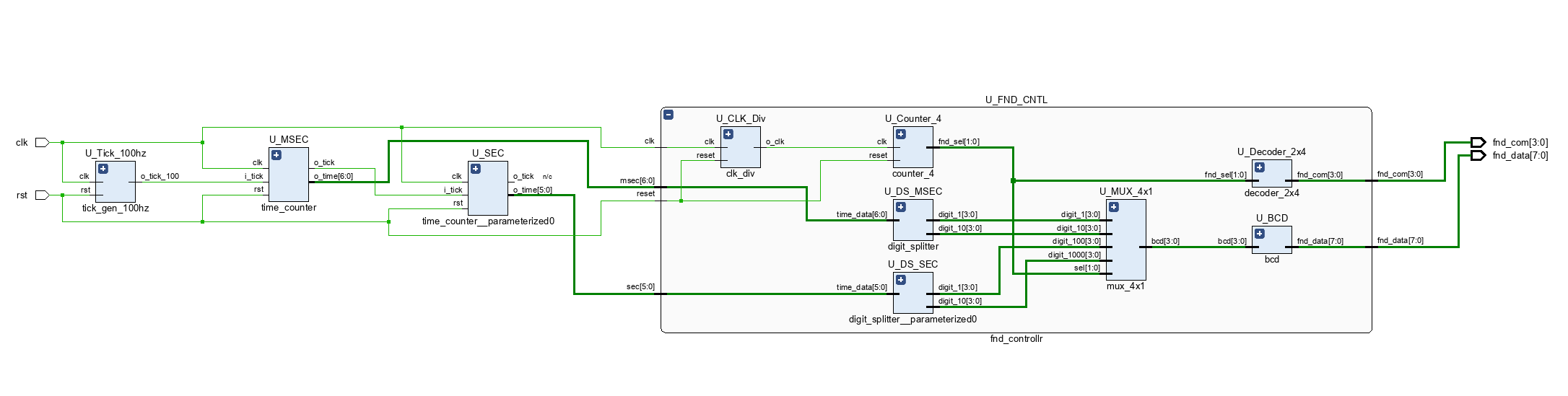Select the fnd_data[7:0] output port symbol
Viewport: 1568px width, 396px height.
click(x=1478, y=155)
